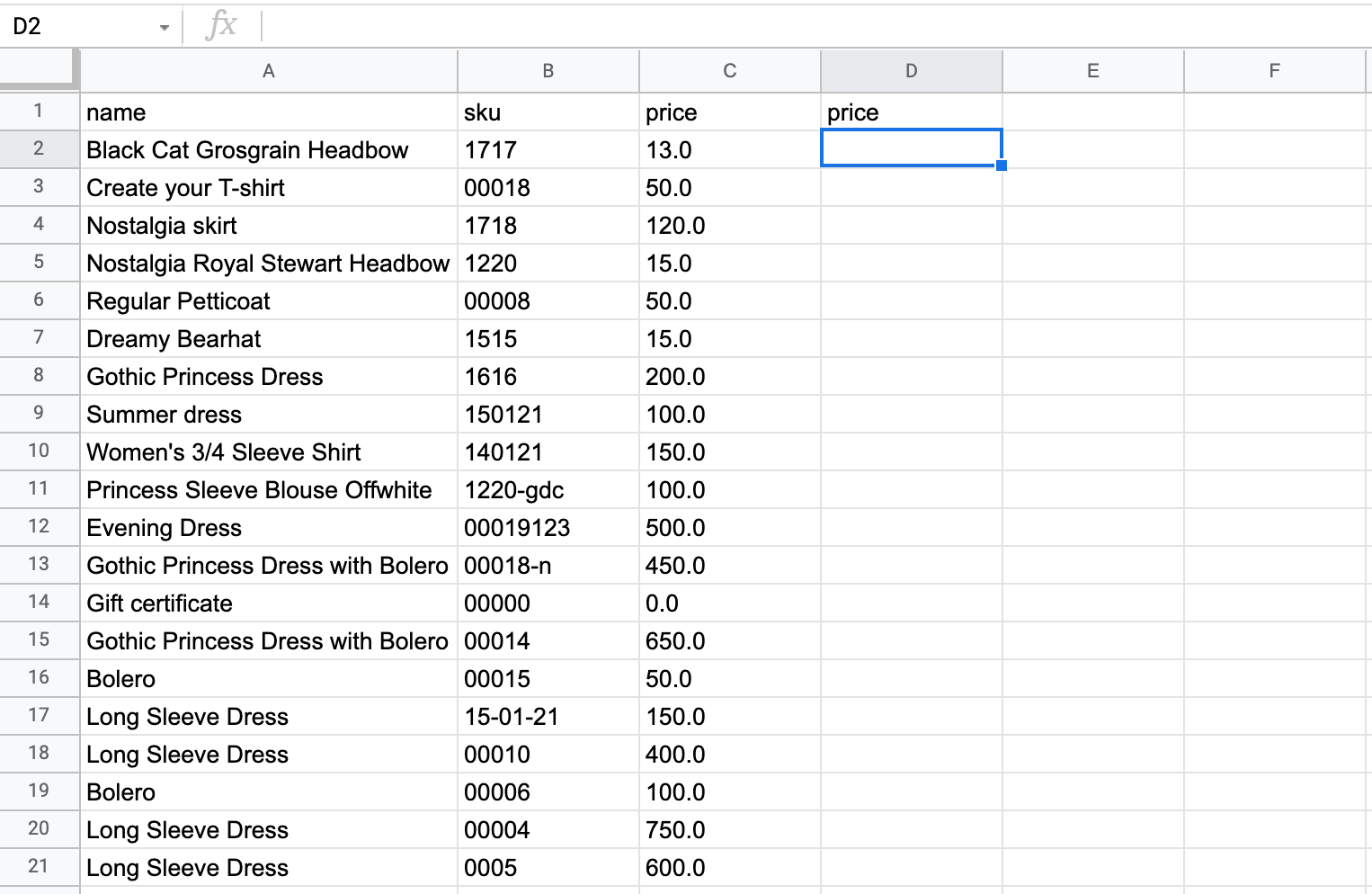Click the select-all corner box
The width and height of the screenshot is (1372, 894).
click(39, 70)
